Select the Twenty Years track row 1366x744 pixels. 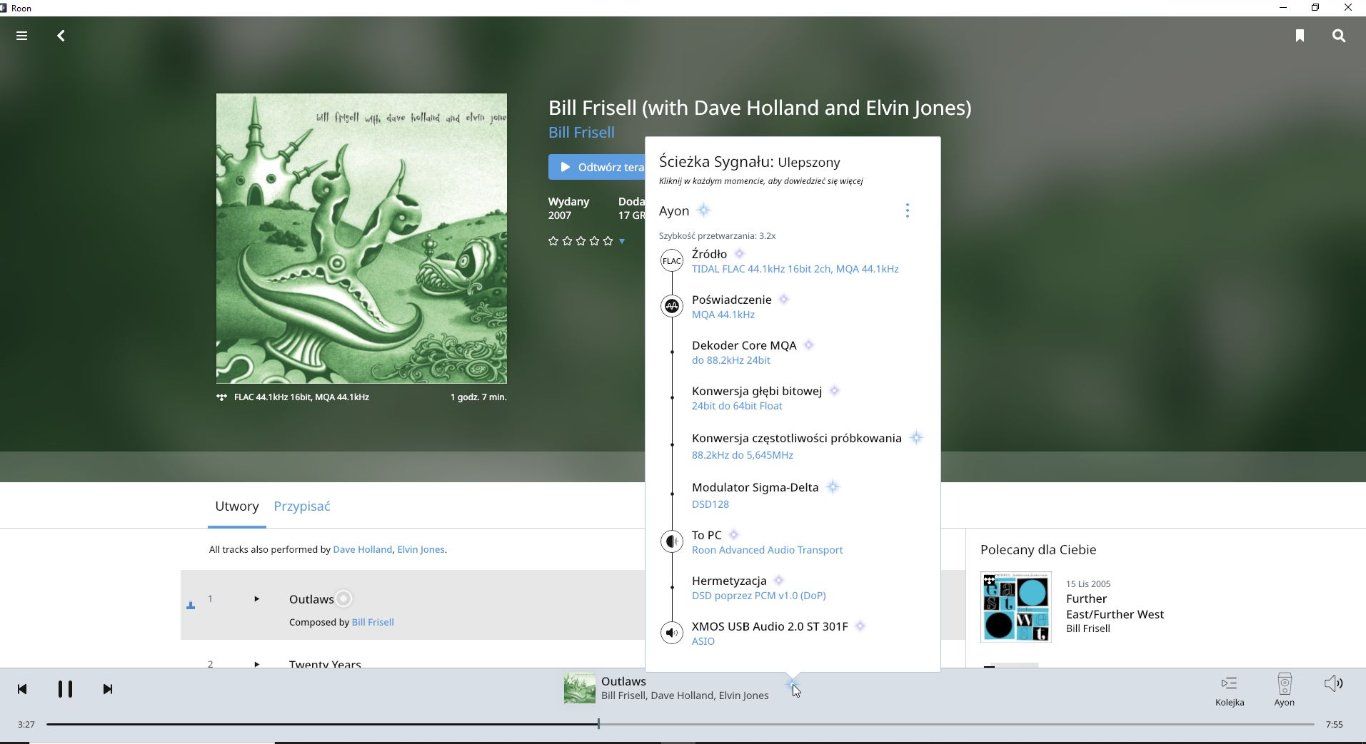tap(413, 658)
